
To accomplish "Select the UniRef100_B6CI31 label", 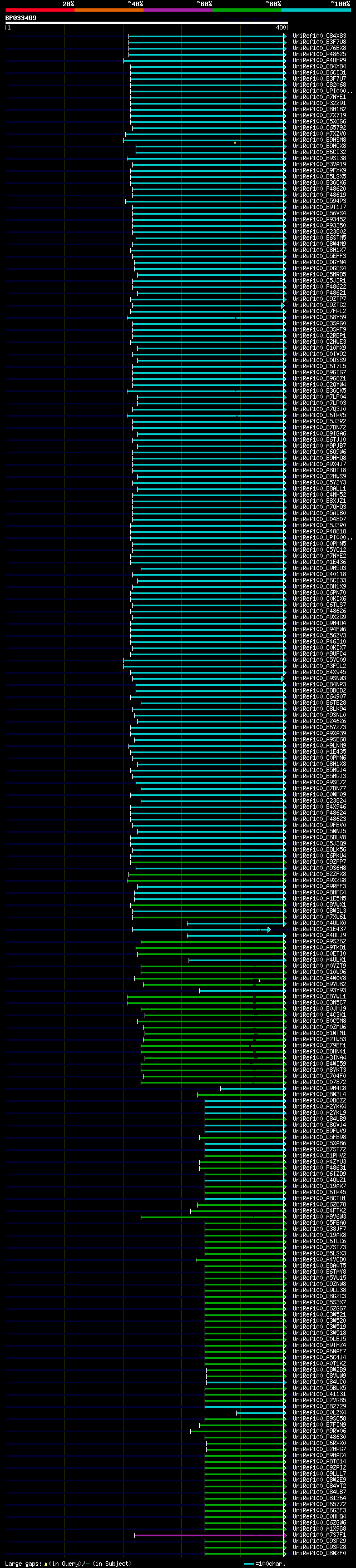I will point(319,72).
